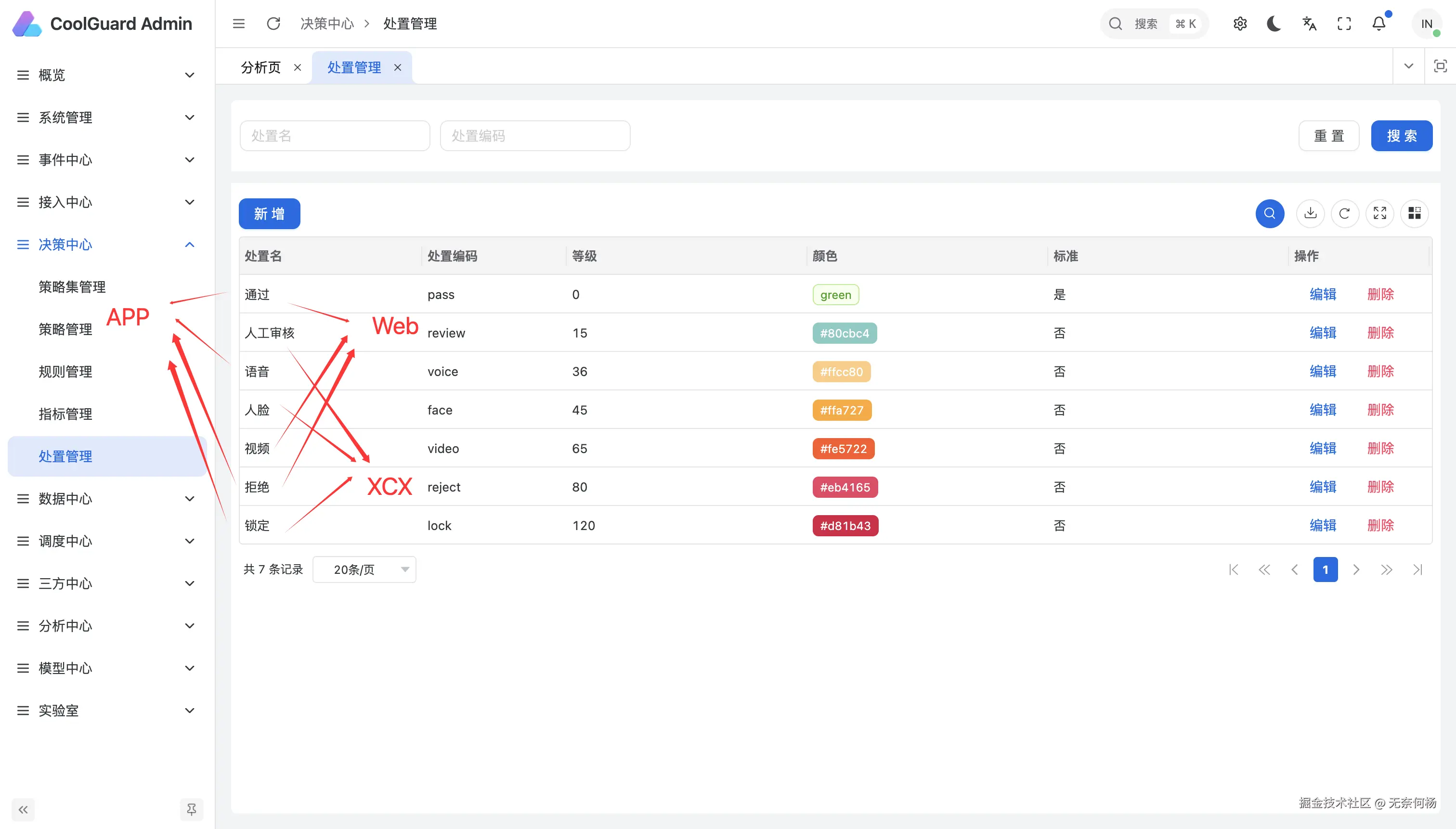The image size is (1456, 829).
Task: Click the language translation icon
Action: (1309, 23)
